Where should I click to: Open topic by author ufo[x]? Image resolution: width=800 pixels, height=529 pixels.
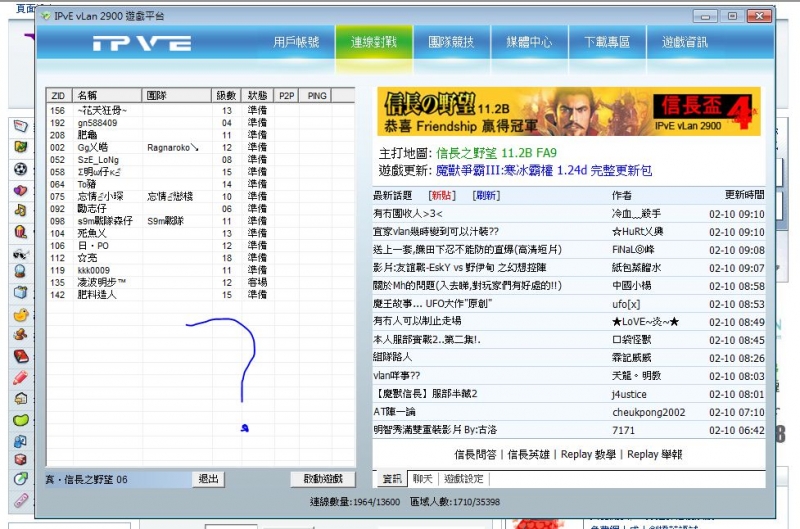coord(569,304)
